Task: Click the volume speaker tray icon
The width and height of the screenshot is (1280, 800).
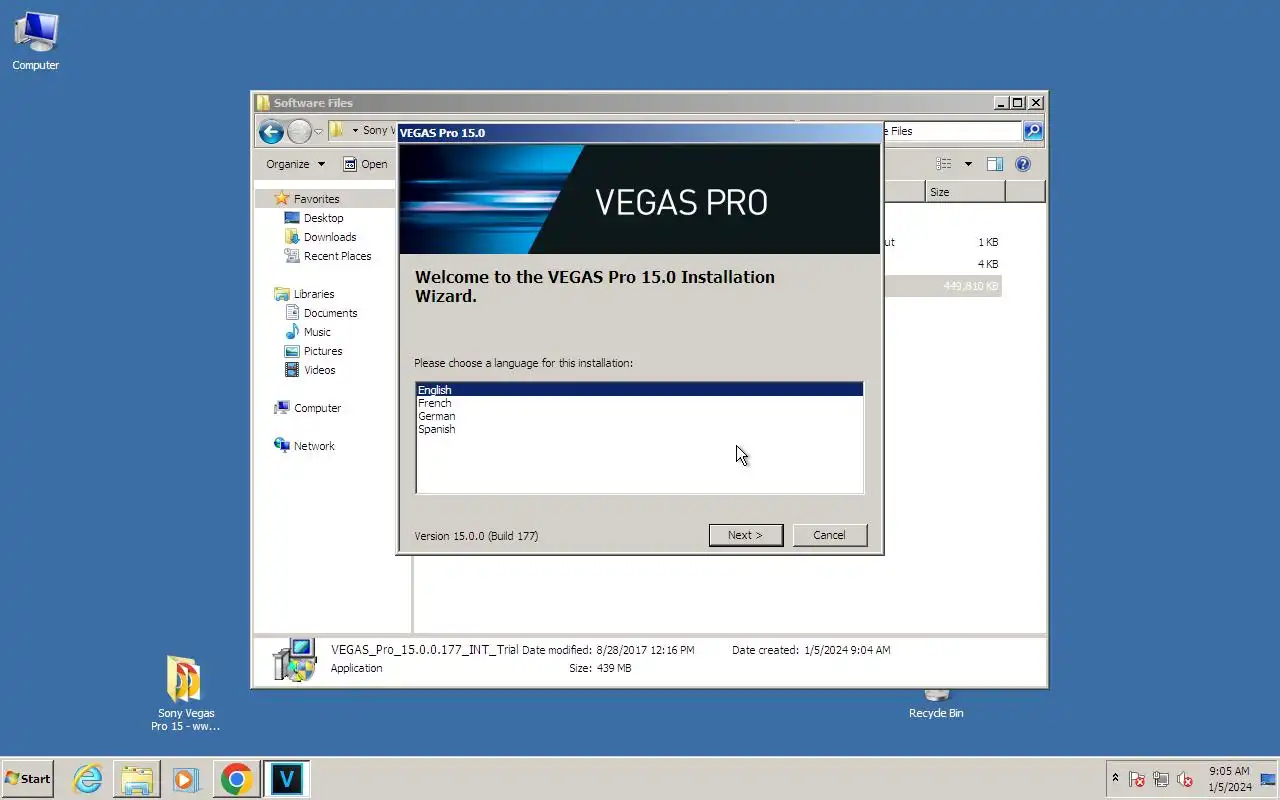Action: [1185, 779]
